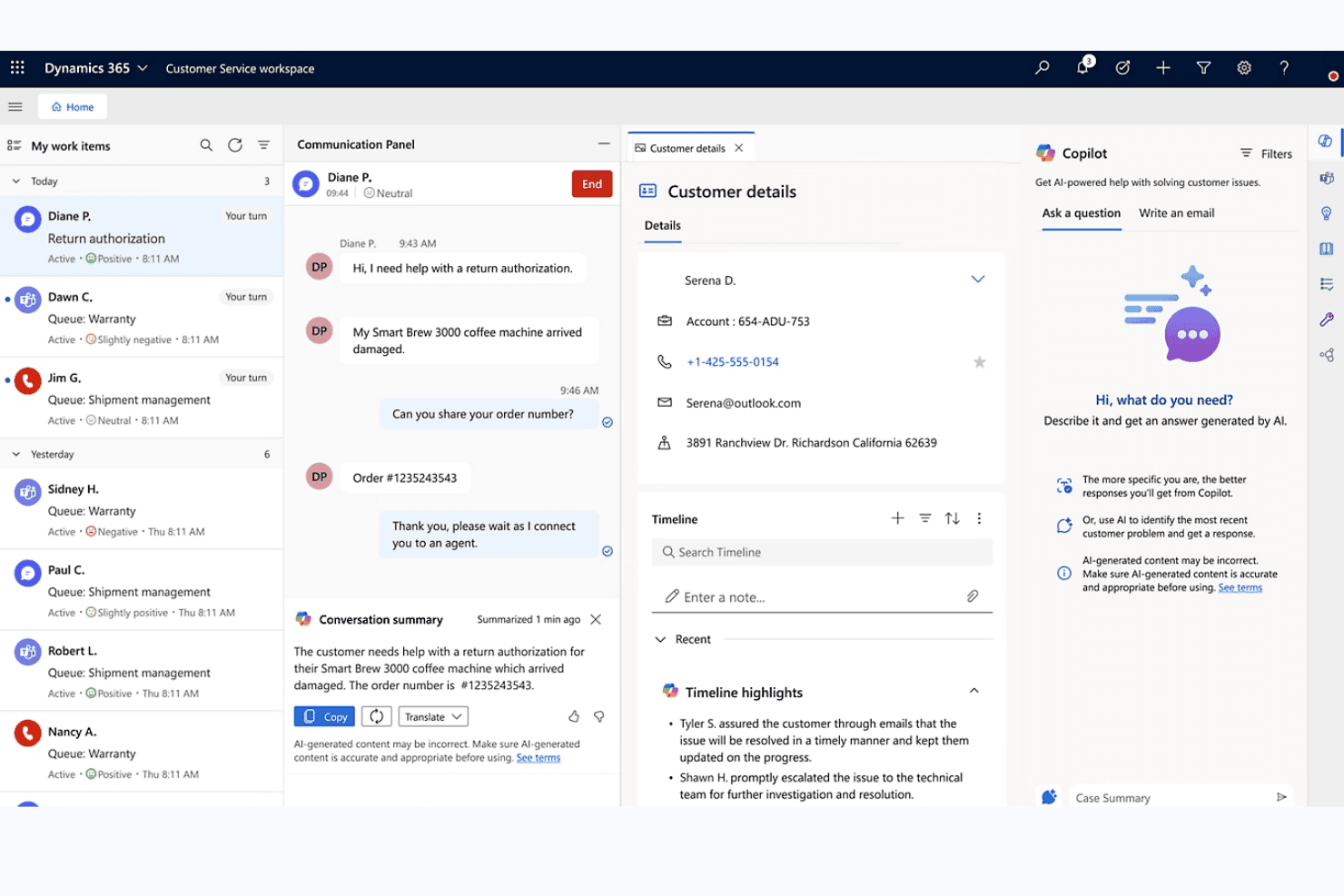Mark the phone number as favorite
Screen dimensions: 1344x896
pyautogui.click(x=980, y=362)
